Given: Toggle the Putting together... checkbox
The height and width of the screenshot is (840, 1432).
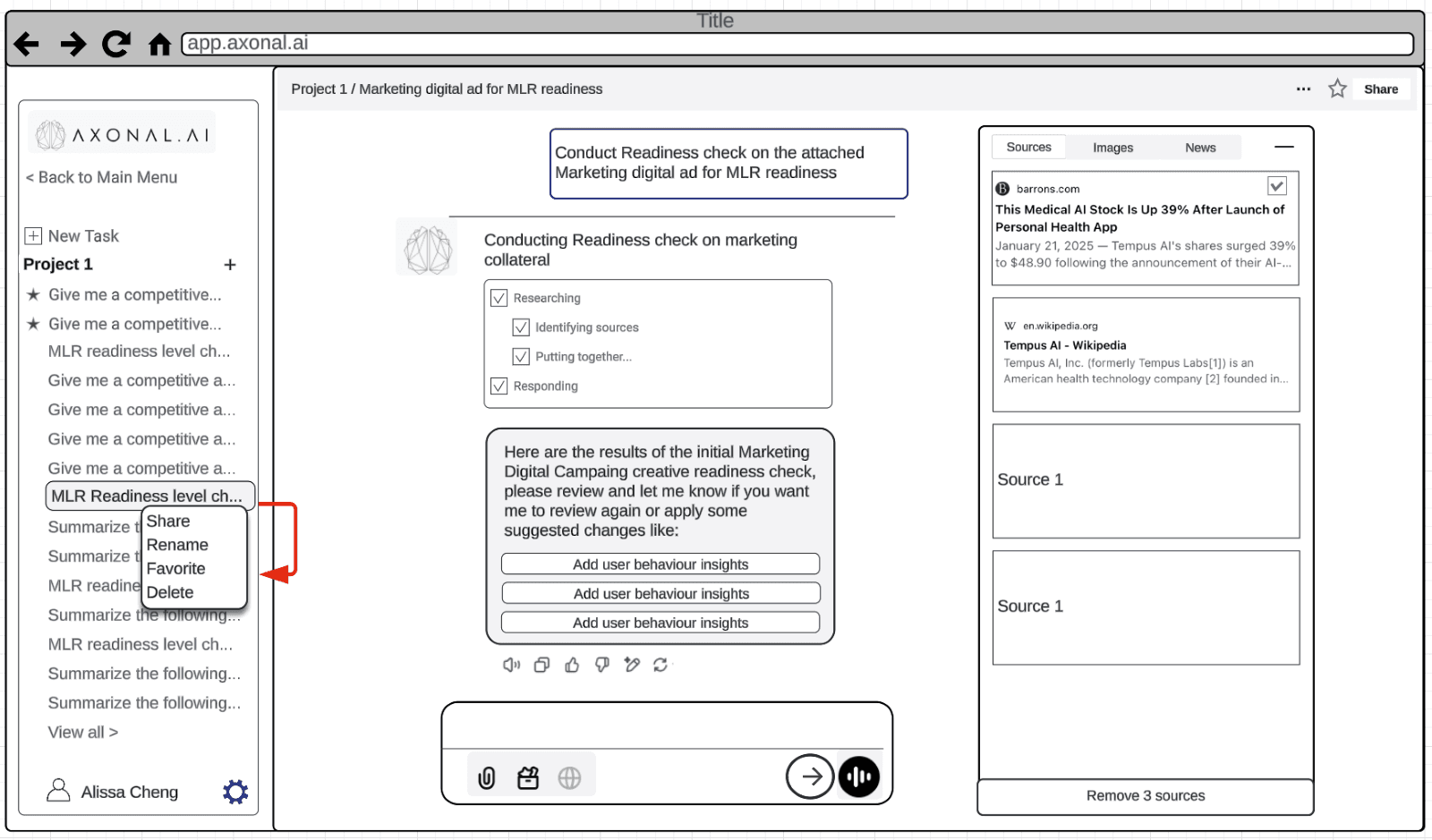Looking at the screenshot, I should coord(521,357).
